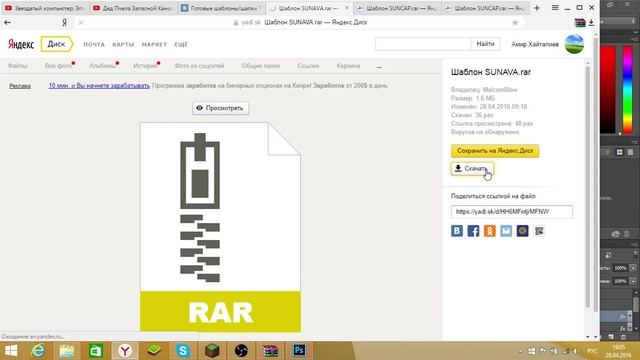Viewport: 640px width, 360px height.
Task: Open Windows Start button
Action: click(11, 351)
